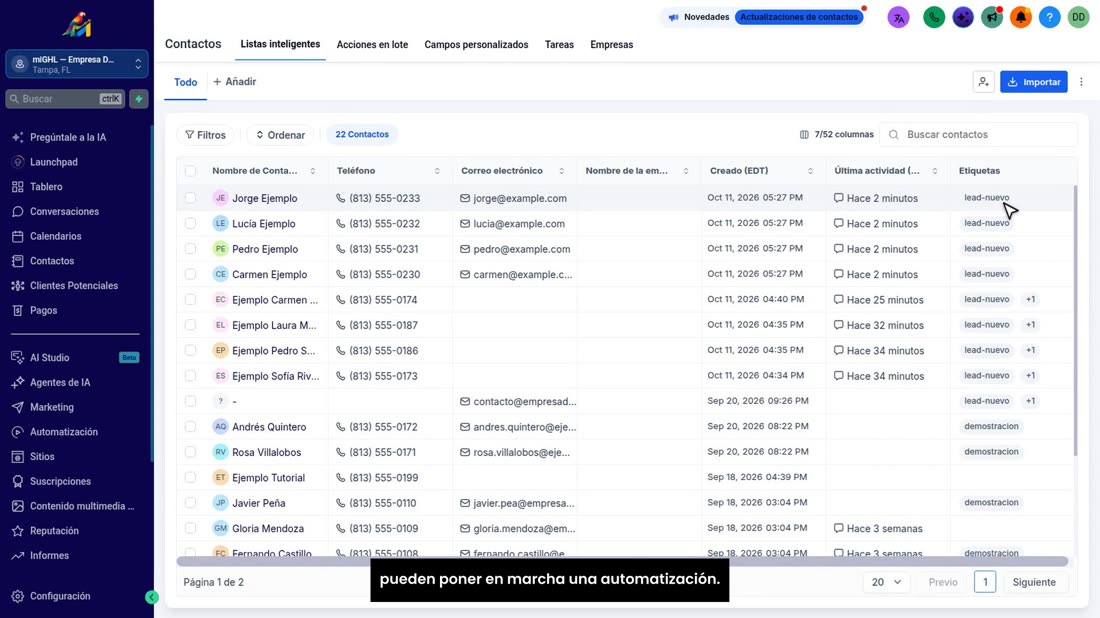
Task: Switch to Acciones en lote tab
Action: pos(372,44)
